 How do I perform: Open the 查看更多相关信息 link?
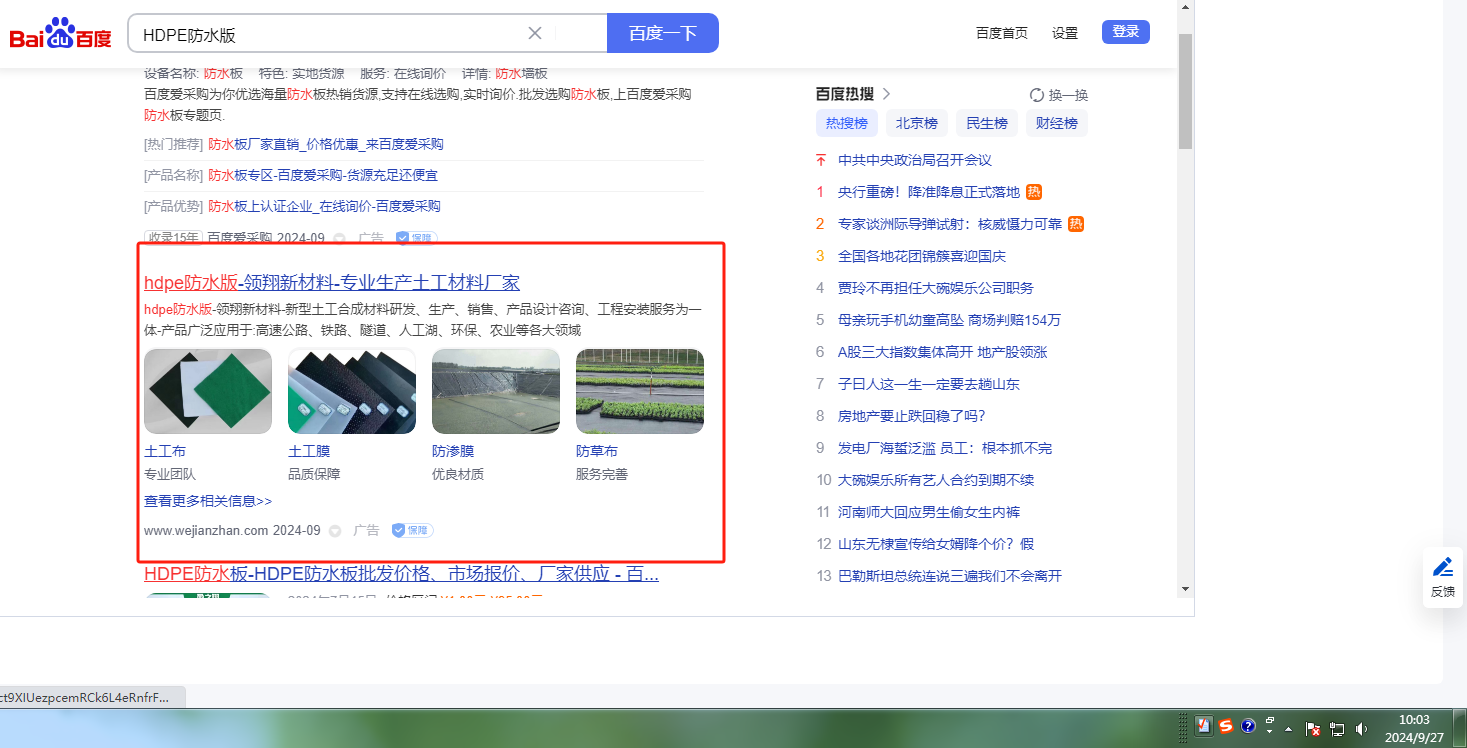tap(208, 501)
